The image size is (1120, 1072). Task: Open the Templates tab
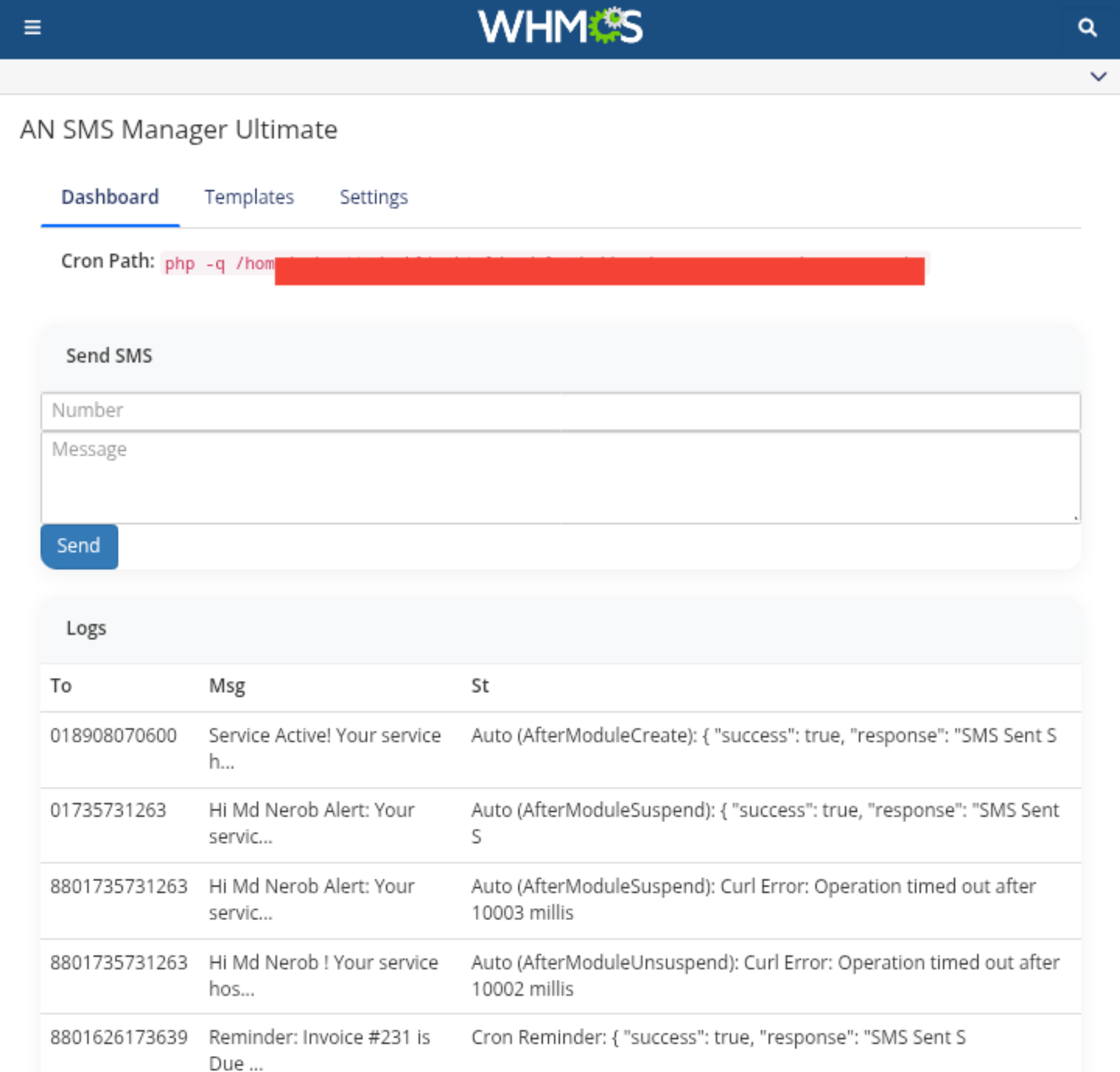(249, 197)
